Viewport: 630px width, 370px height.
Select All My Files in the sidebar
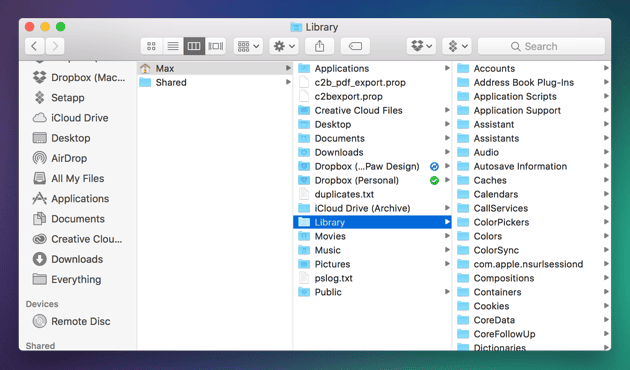click(x=68, y=178)
